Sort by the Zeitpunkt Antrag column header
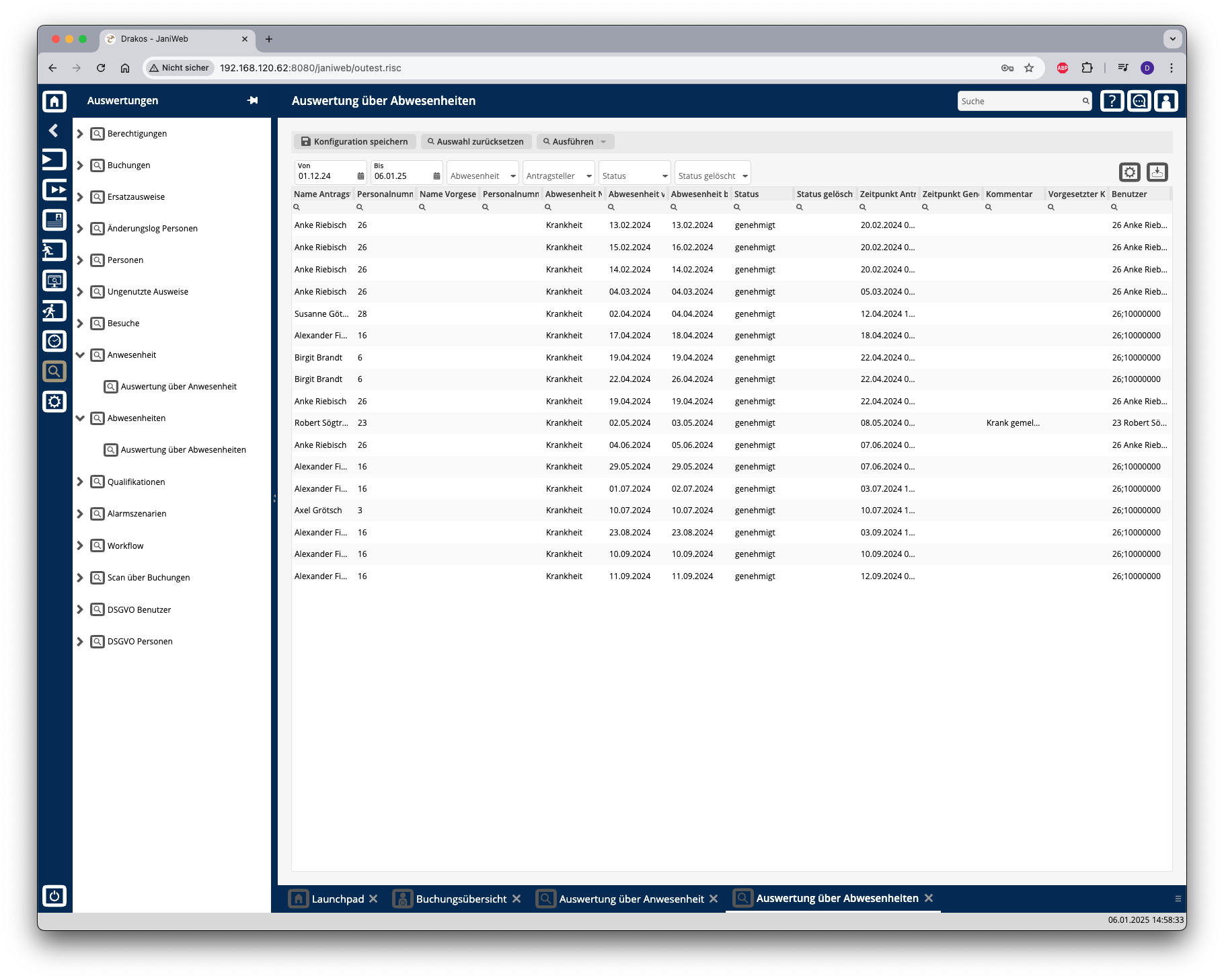 [888, 194]
